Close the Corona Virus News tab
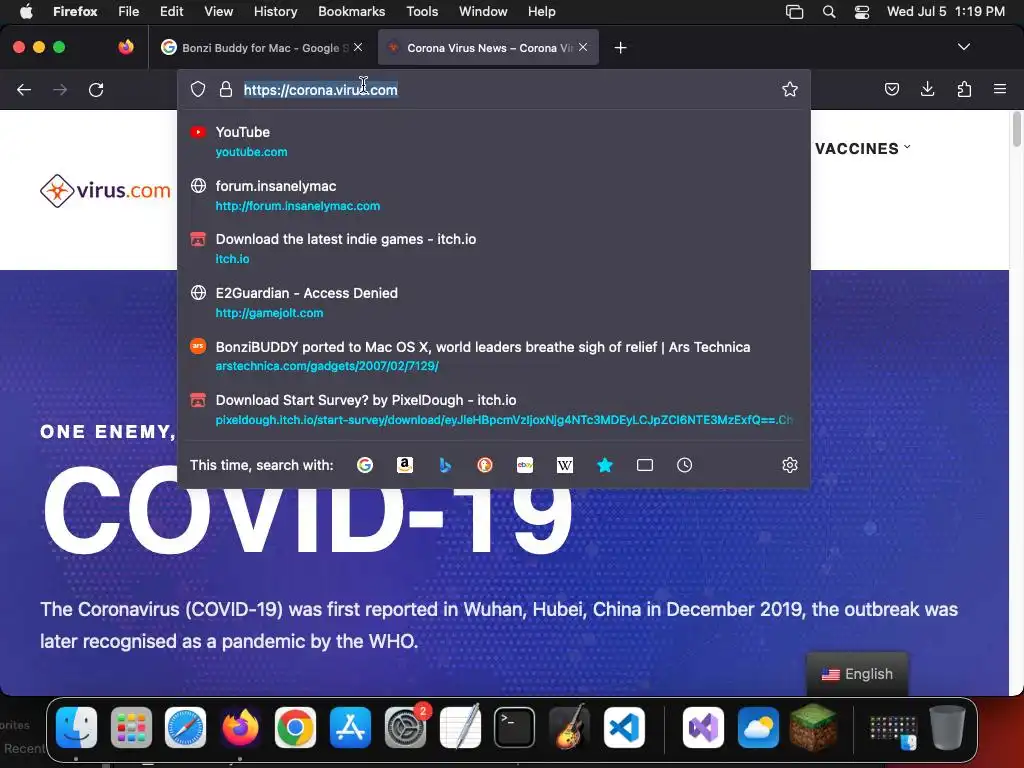The height and width of the screenshot is (768, 1024). pos(583,48)
